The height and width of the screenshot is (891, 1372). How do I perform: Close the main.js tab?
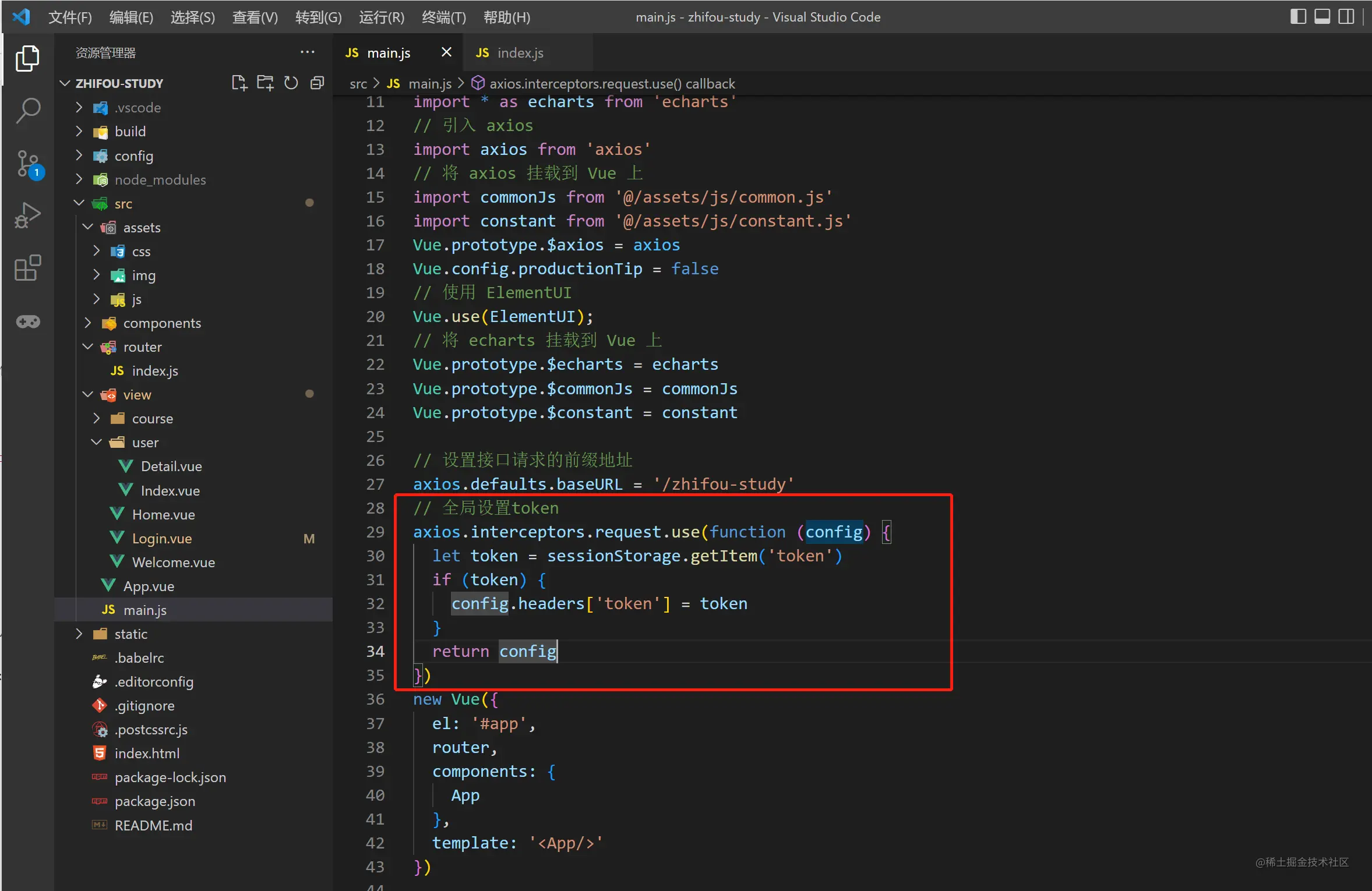coord(446,52)
